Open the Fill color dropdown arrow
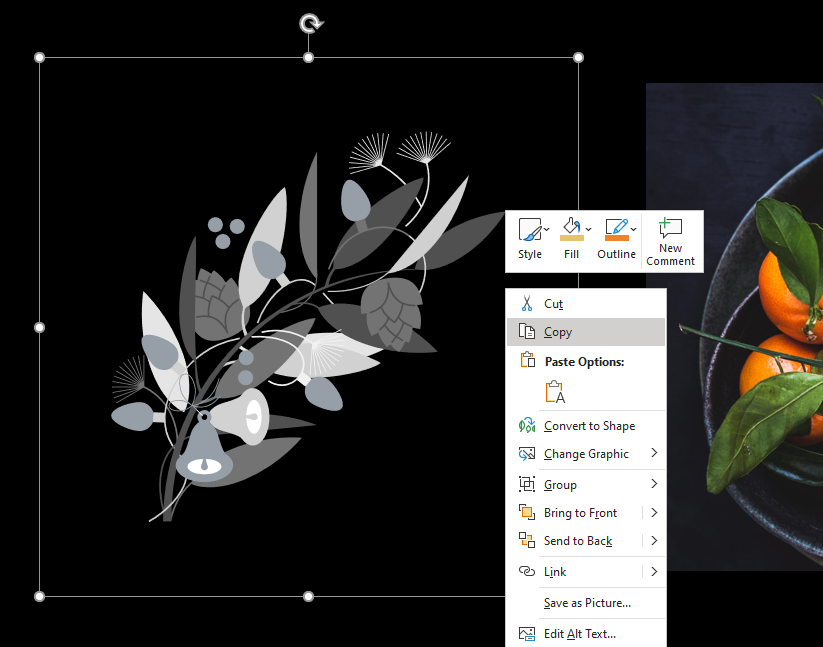The width and height of the screenshot is (823, 647). (x=588, y=229)
